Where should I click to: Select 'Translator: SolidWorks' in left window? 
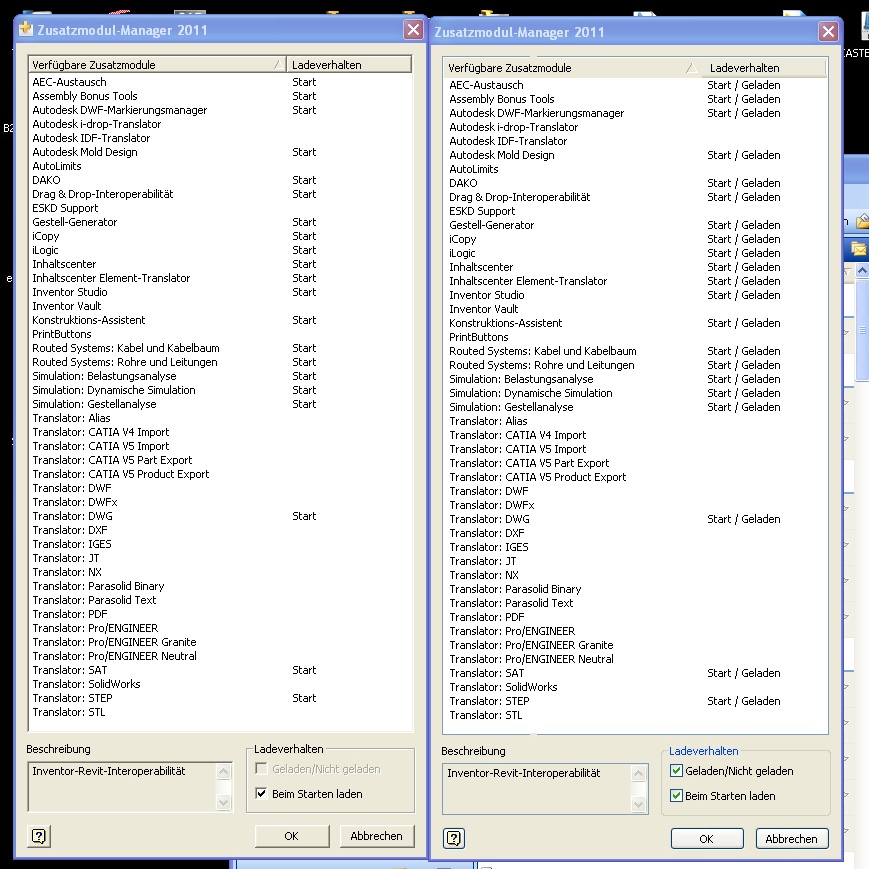click(86, 684)
